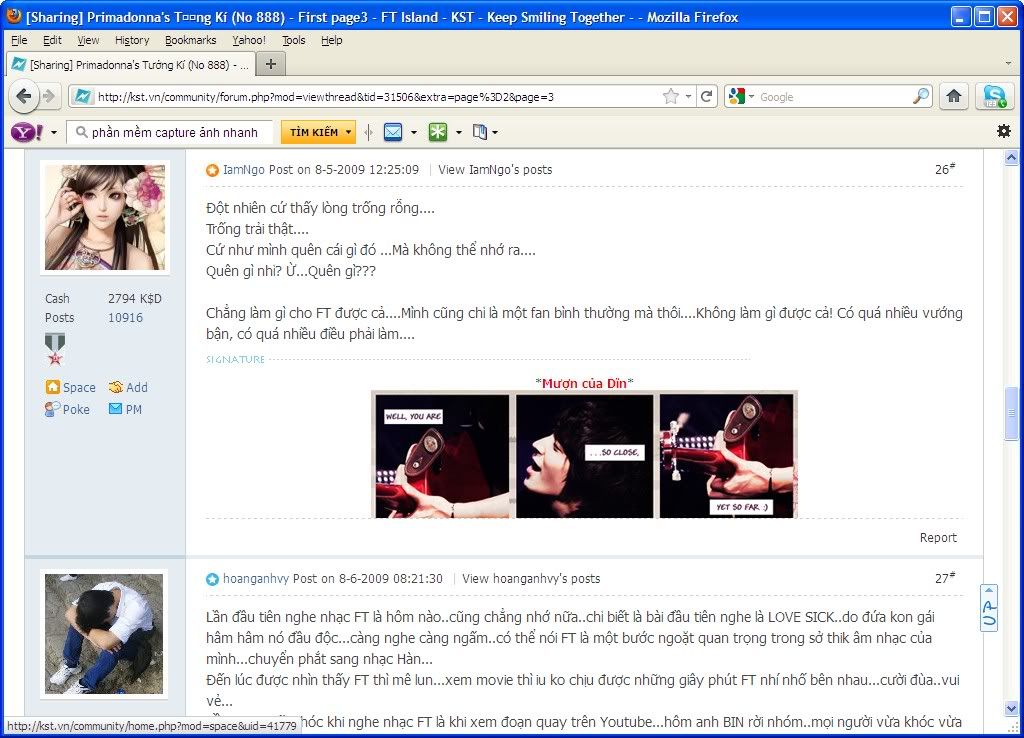
Task: Open a new tab with the plus button
Action: point(270,64)
